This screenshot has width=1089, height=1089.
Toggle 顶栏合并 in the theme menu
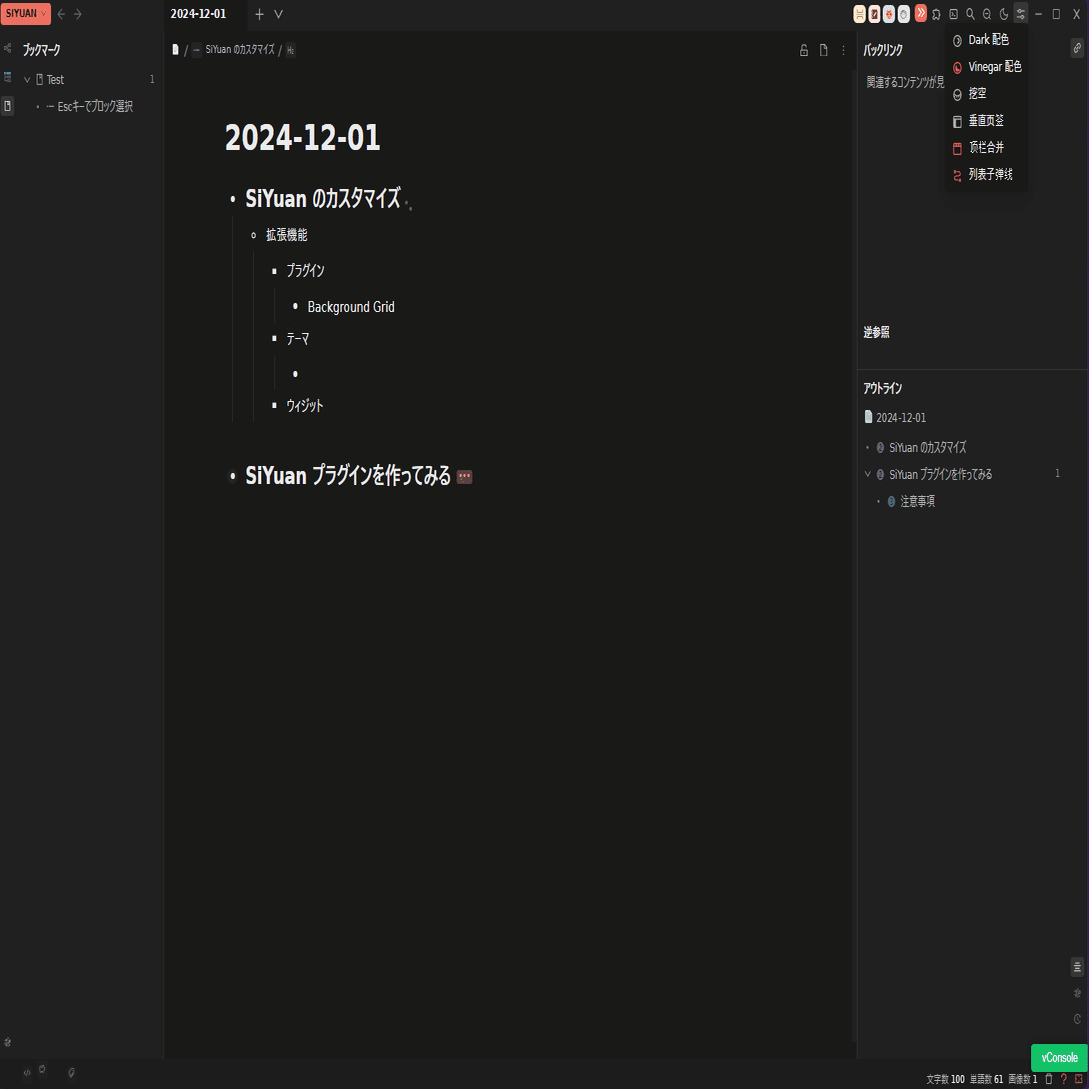986,148
